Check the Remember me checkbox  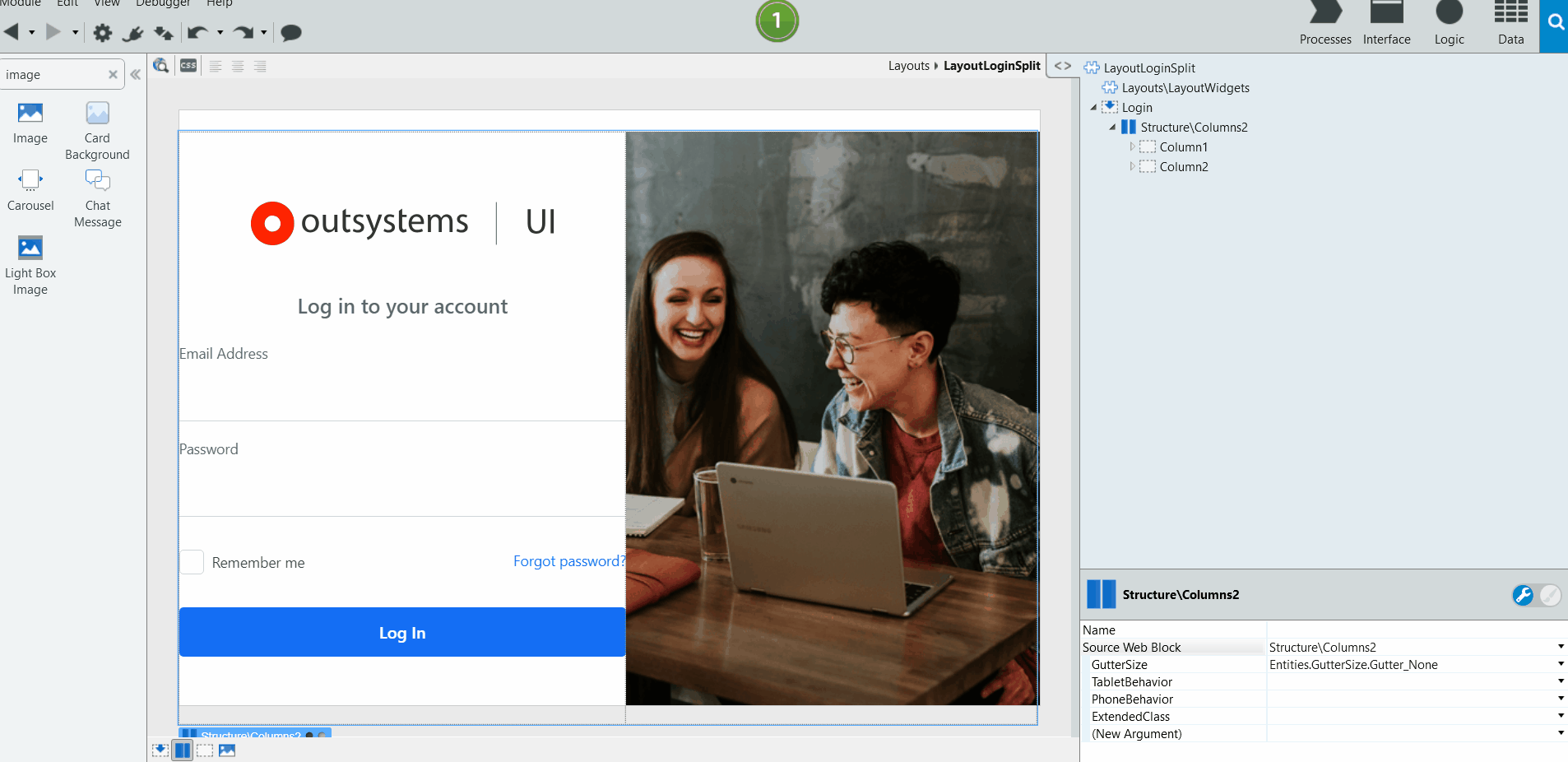(191, 562)
